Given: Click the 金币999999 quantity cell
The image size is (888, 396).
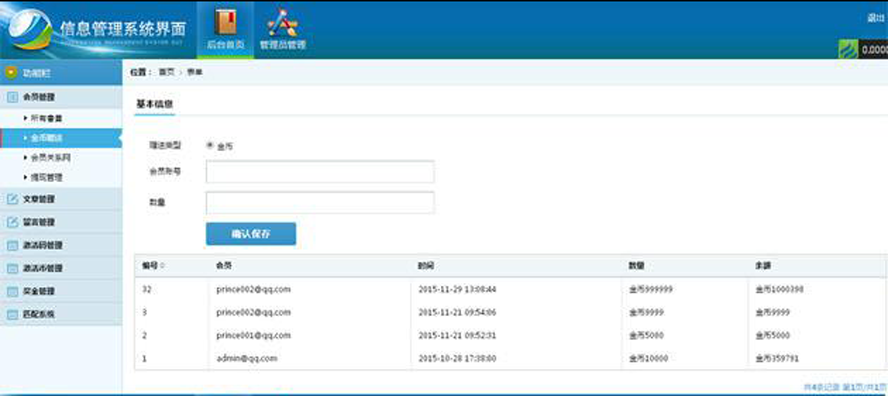Looking at the screenshot, I should [651, 289].
